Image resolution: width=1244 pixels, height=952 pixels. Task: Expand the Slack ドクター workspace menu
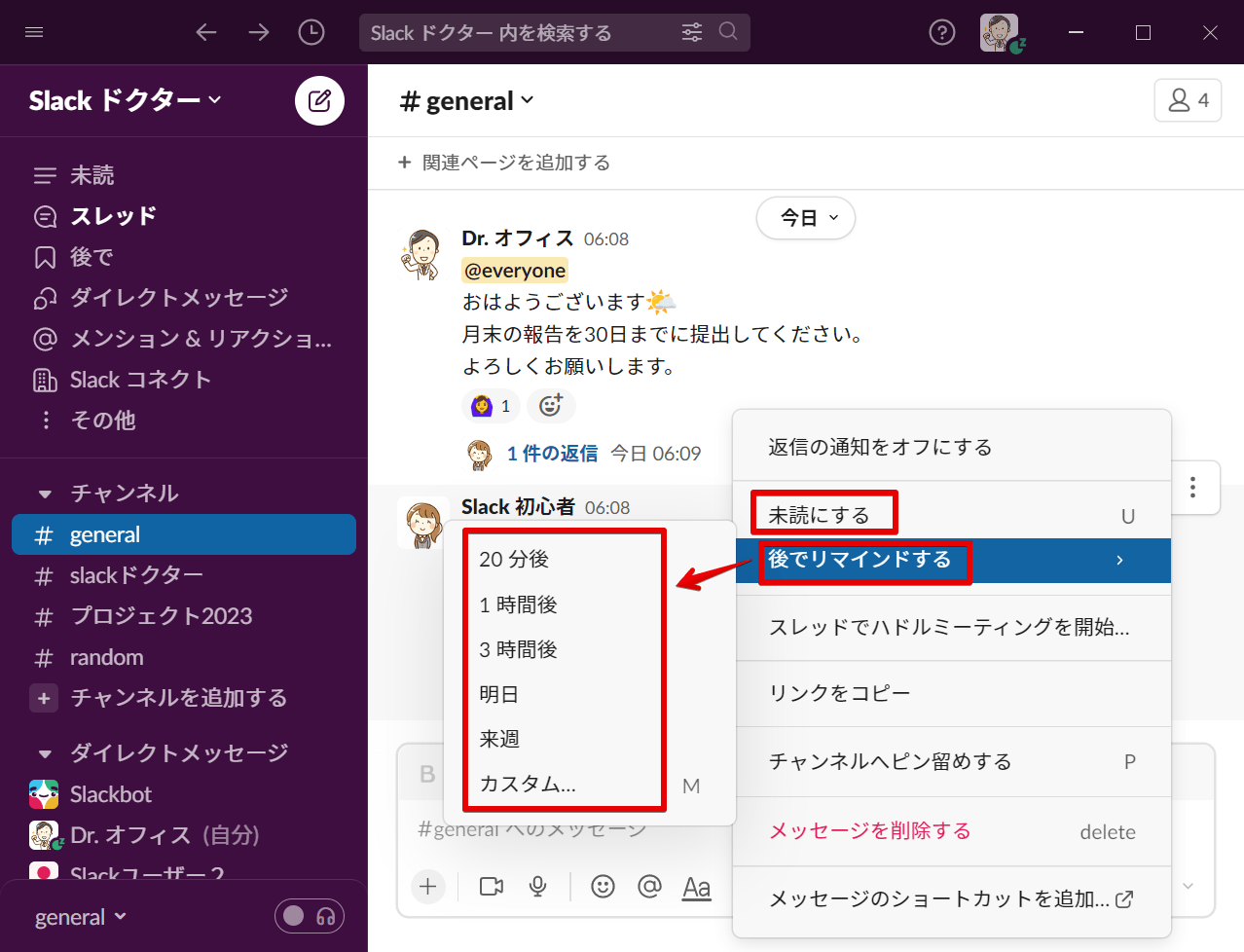point(125,100)
